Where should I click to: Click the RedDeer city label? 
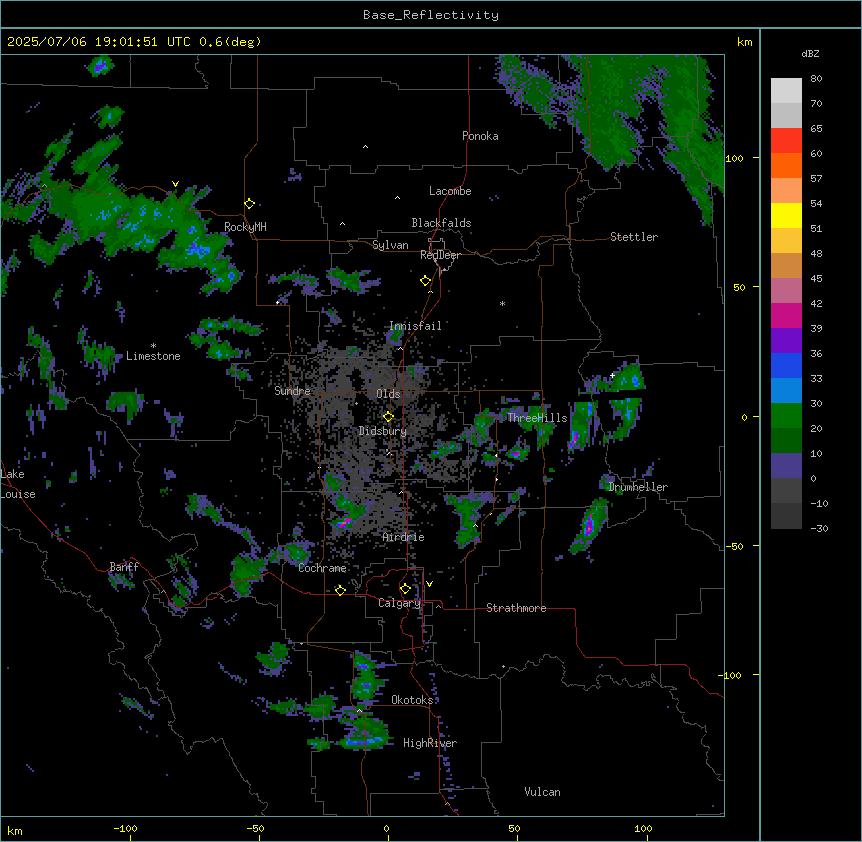pyautogui.click(x=440, y=255)
